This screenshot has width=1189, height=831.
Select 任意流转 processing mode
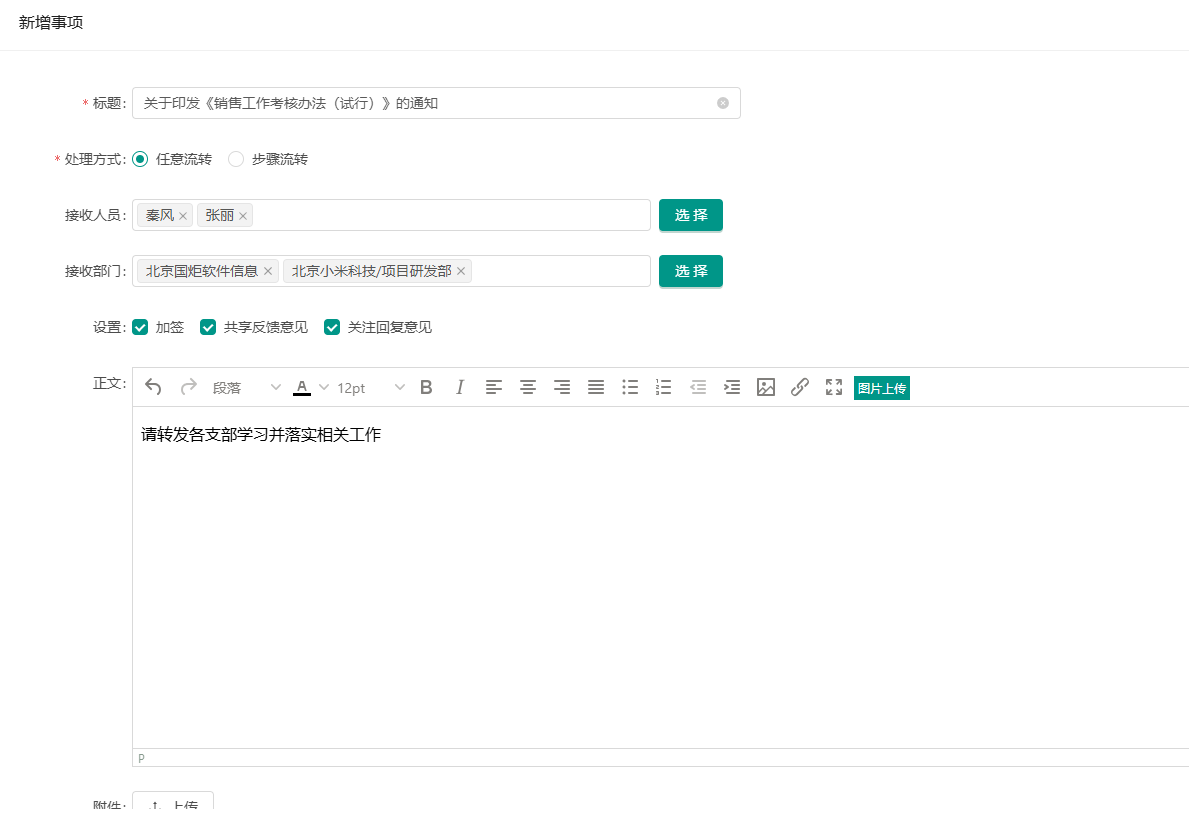[x=140, y=159]
